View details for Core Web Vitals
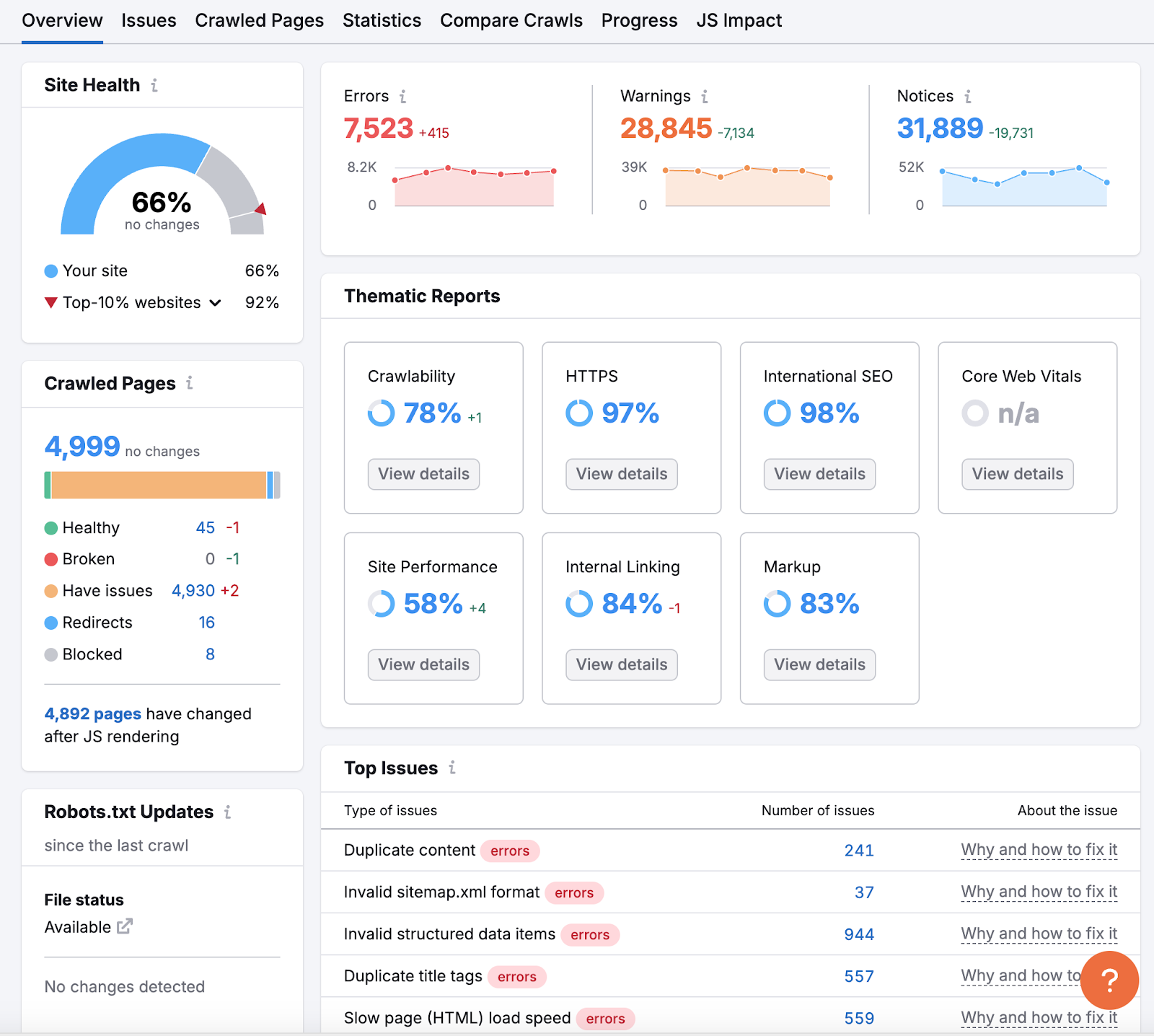Screen dimensions: 1154x1036 coord(1018,474)
